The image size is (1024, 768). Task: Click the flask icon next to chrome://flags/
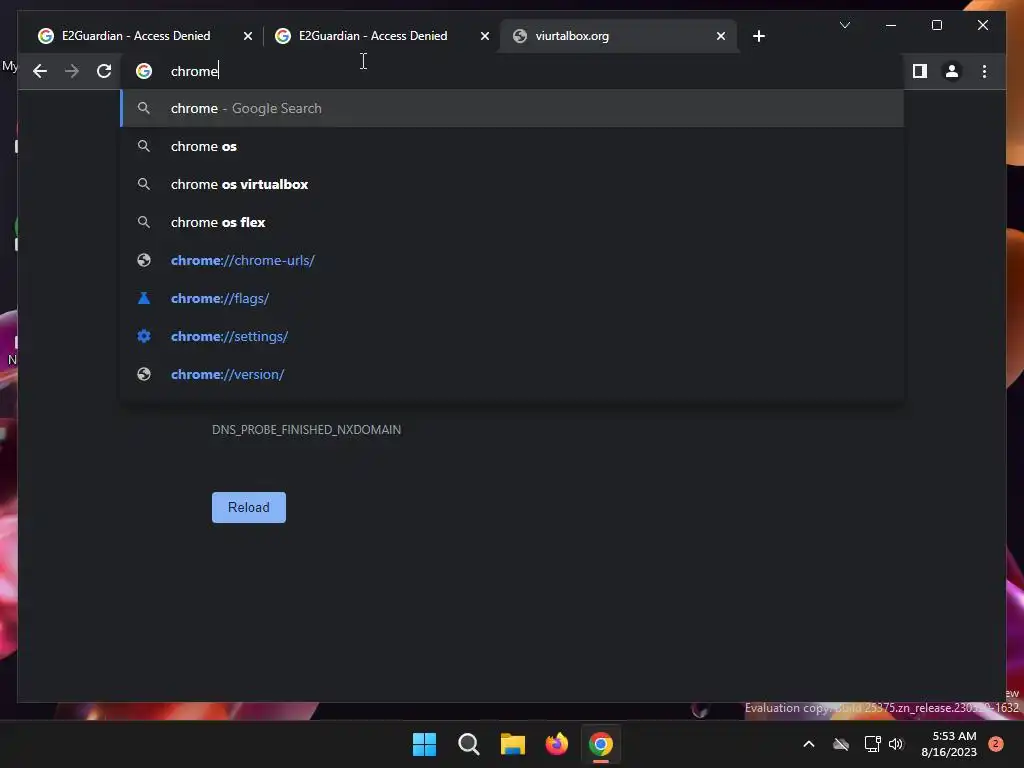144,298
